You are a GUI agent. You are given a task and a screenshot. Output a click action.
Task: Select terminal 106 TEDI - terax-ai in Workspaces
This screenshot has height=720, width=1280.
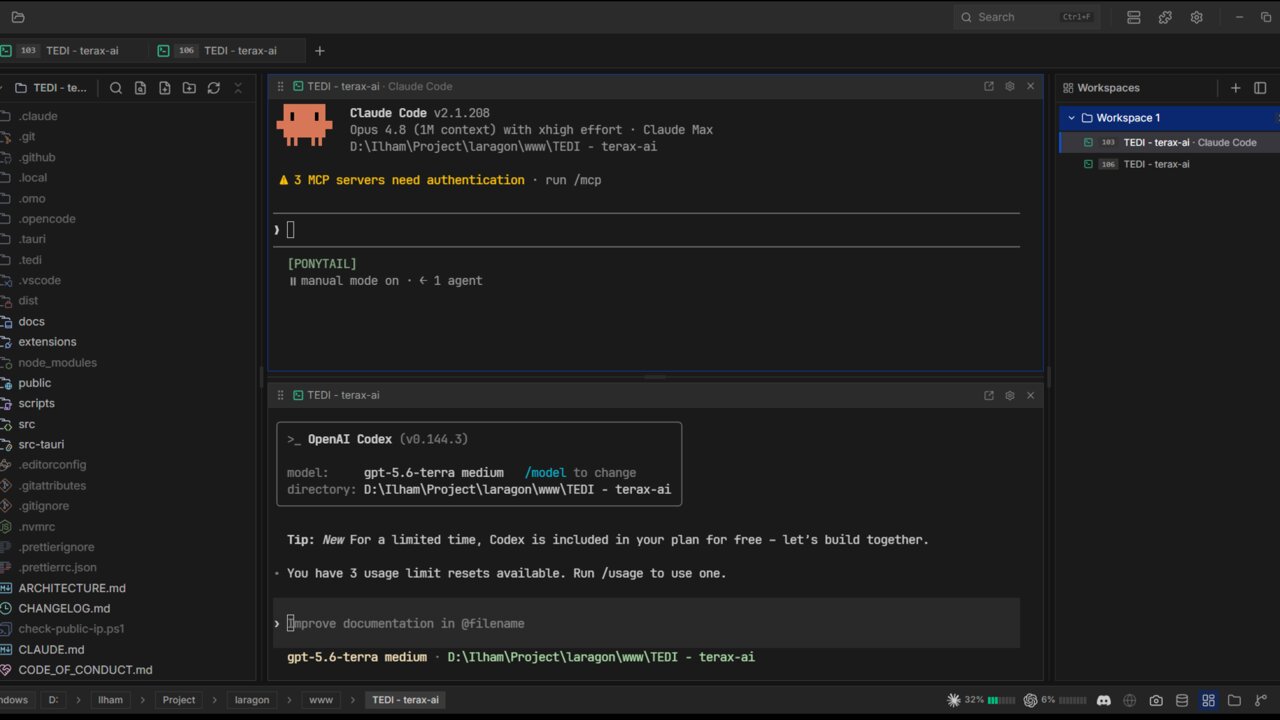click(1169, 164)
